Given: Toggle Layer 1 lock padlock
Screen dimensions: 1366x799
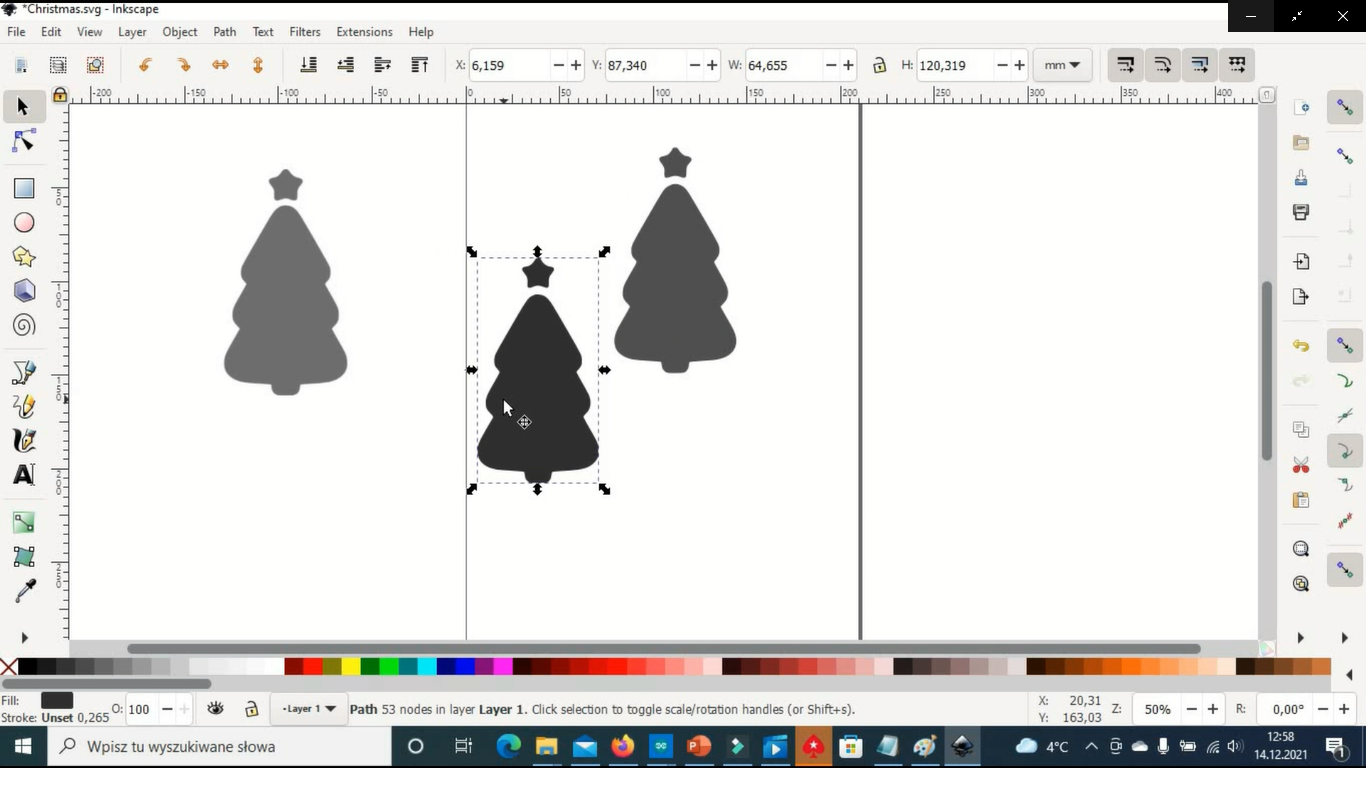Looking at the screenshot, I should (251, 709).
